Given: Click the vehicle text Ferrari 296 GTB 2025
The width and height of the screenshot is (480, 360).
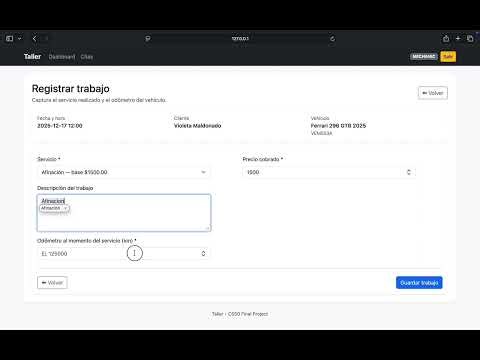Looking at the screenshot, I should 338,126.
